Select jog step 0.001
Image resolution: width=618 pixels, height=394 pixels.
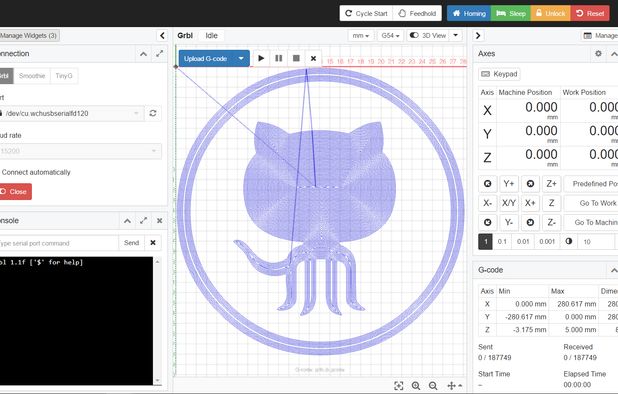(547, 242)
